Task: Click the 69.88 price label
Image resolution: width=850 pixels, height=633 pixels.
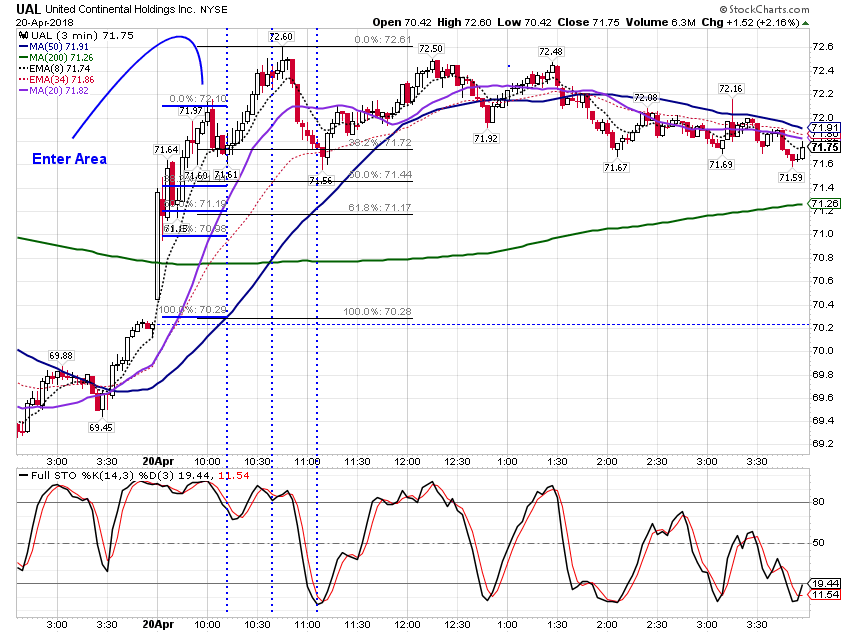Action: click(x=61, y=356)
